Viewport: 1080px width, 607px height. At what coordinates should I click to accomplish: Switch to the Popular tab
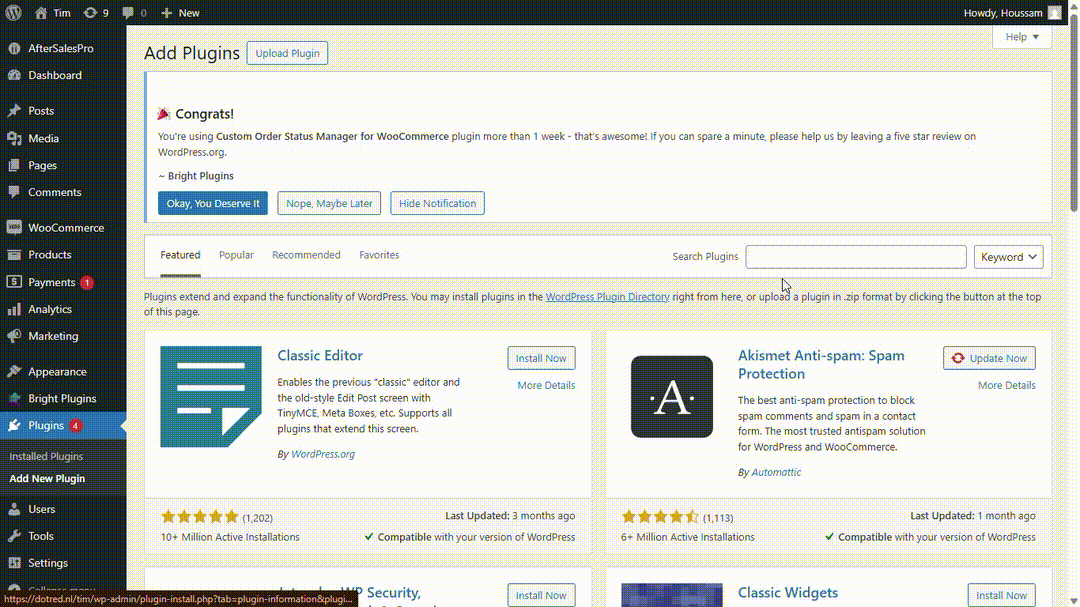(236, 255)
